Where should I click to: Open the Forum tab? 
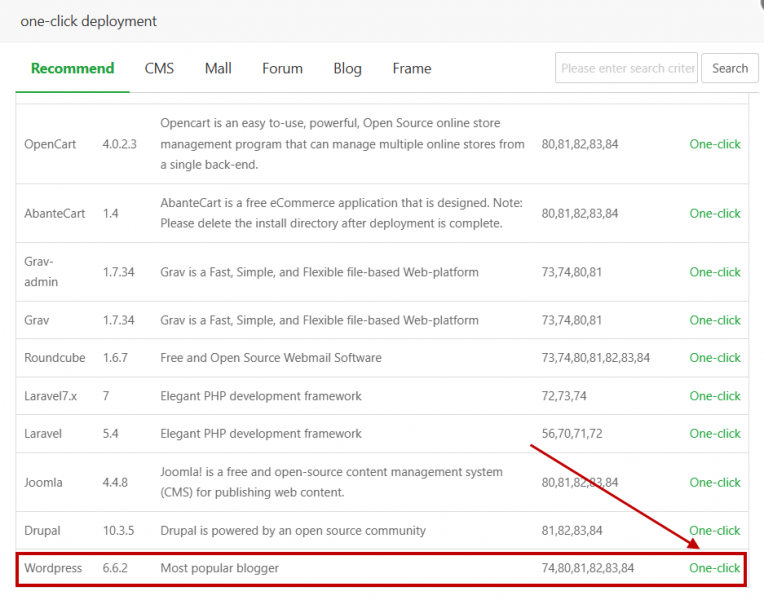282,68
